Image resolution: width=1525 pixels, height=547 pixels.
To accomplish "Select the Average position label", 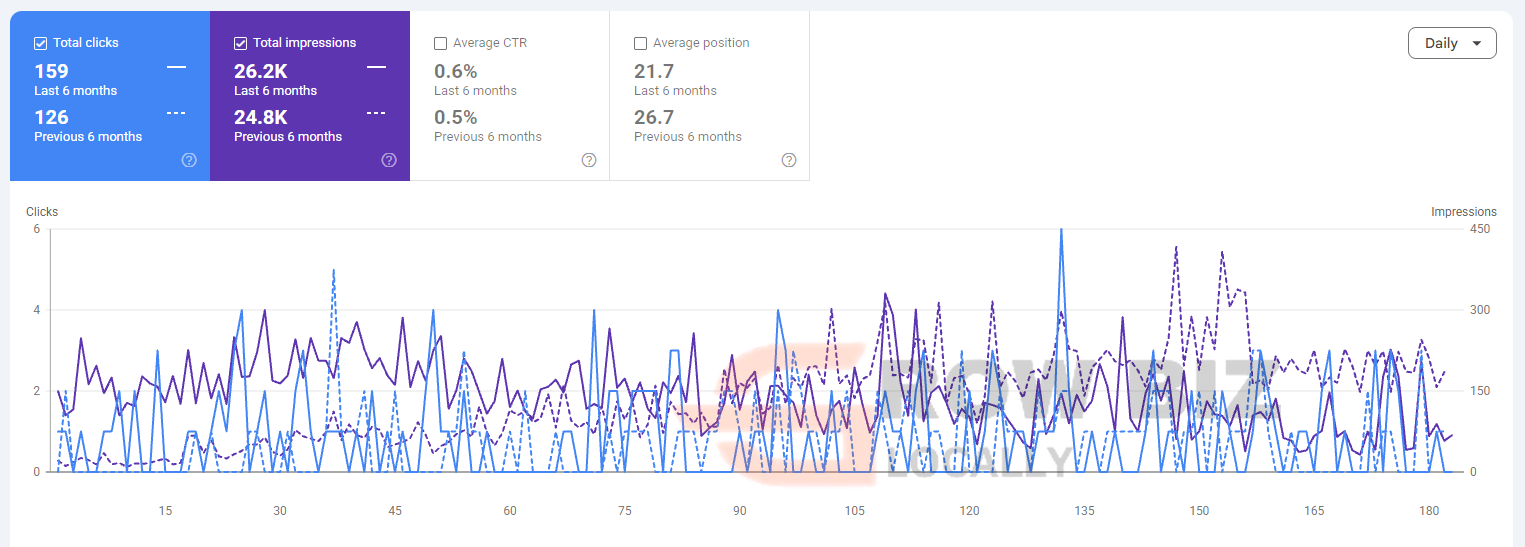I will (x=701, y=43).
